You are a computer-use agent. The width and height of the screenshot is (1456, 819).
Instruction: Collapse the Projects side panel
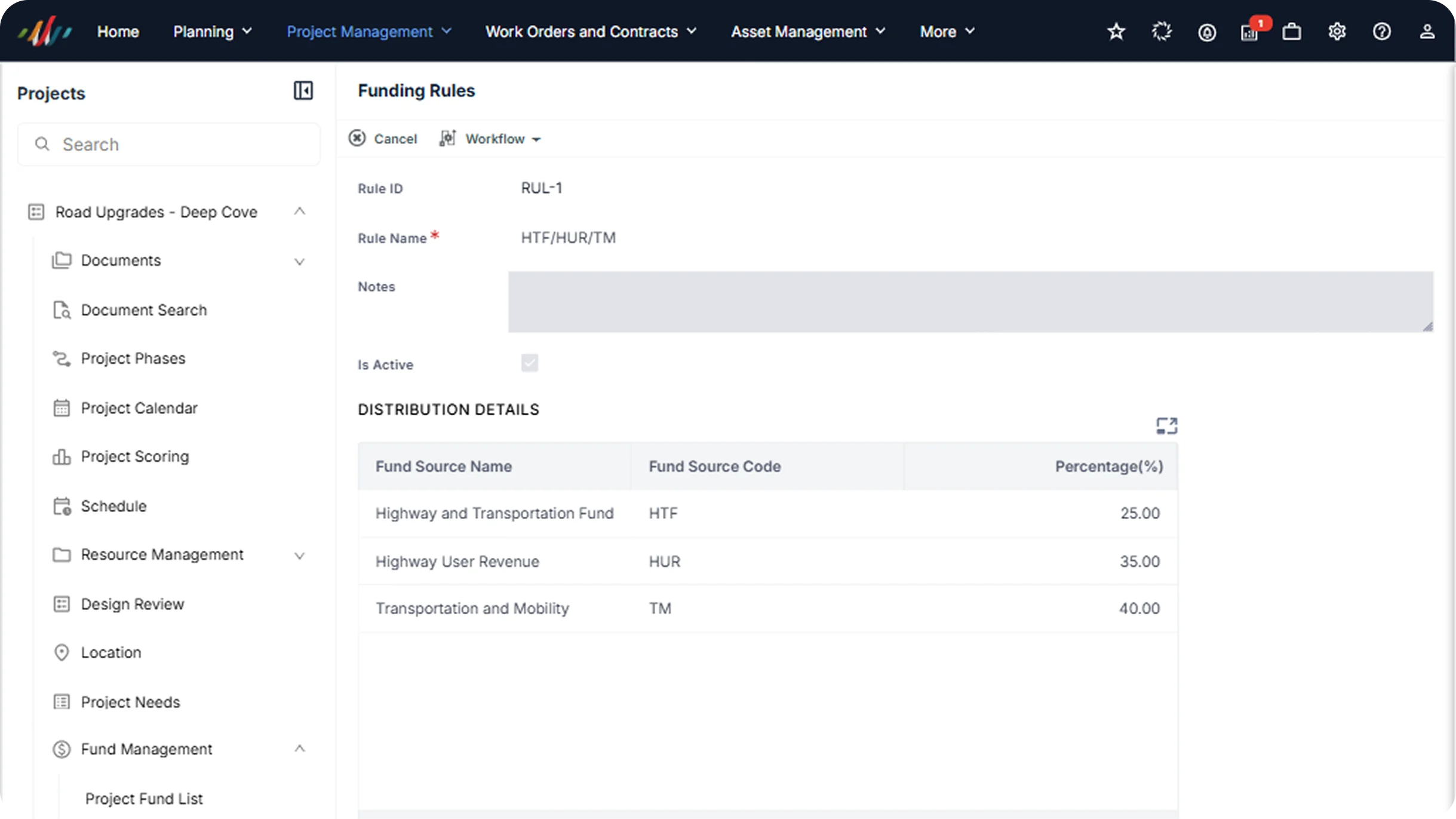303,91
